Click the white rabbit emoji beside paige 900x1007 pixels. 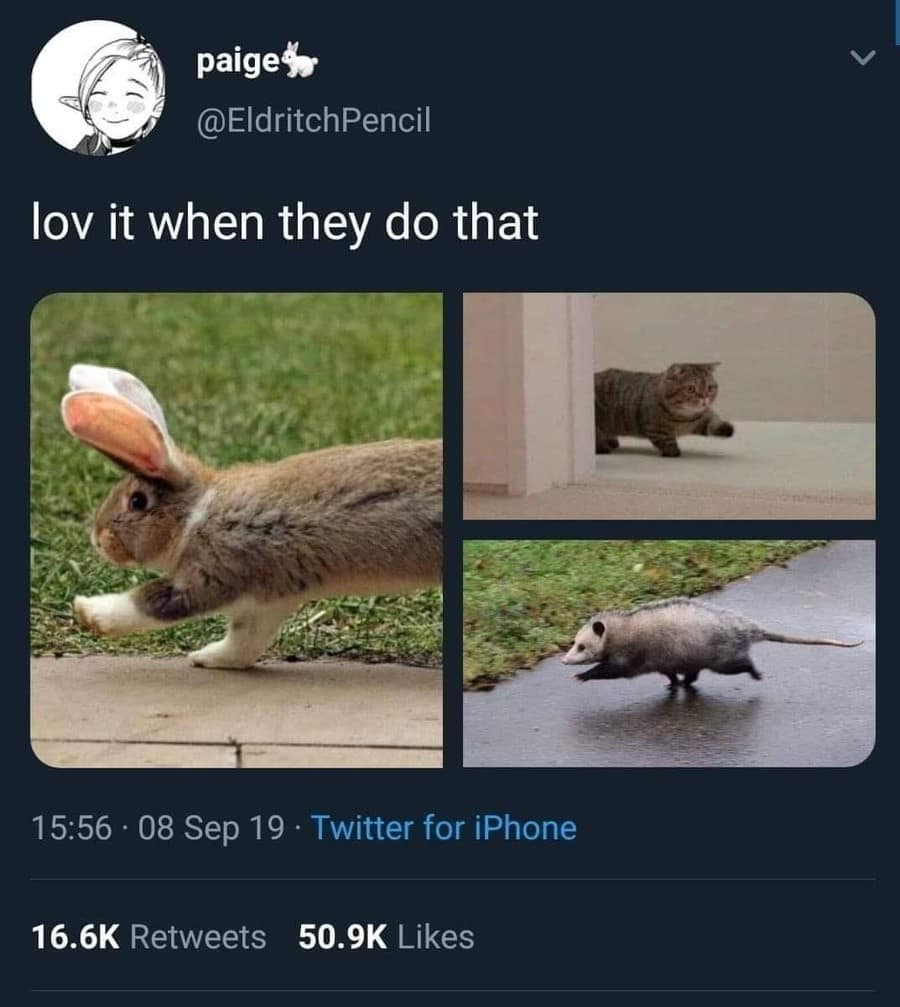301,60
